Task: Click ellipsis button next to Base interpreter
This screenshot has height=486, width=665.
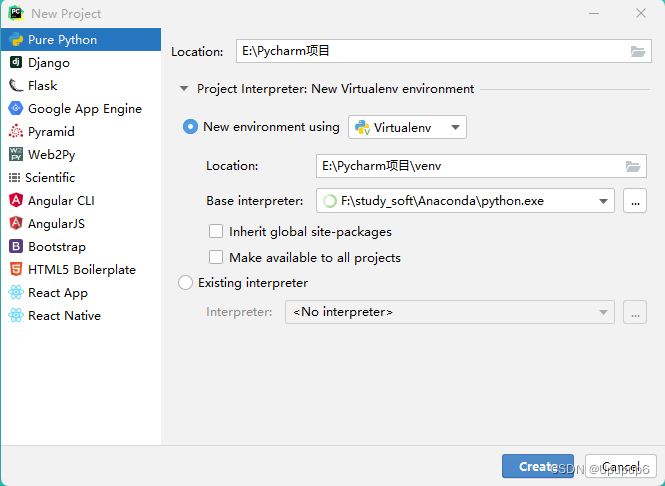Action: tap(635, 201)
